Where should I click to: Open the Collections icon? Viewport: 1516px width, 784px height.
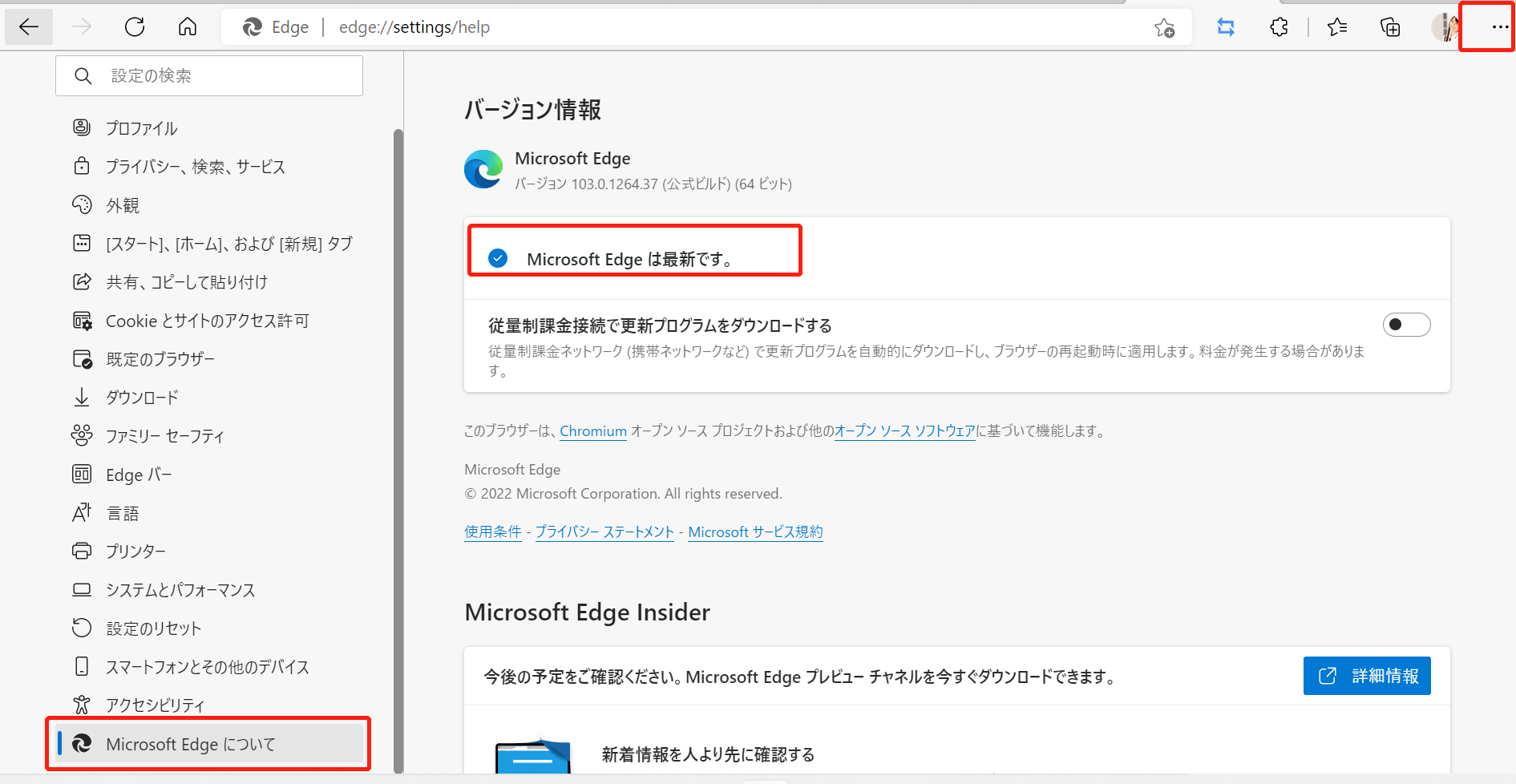[x=1390, y=27]
